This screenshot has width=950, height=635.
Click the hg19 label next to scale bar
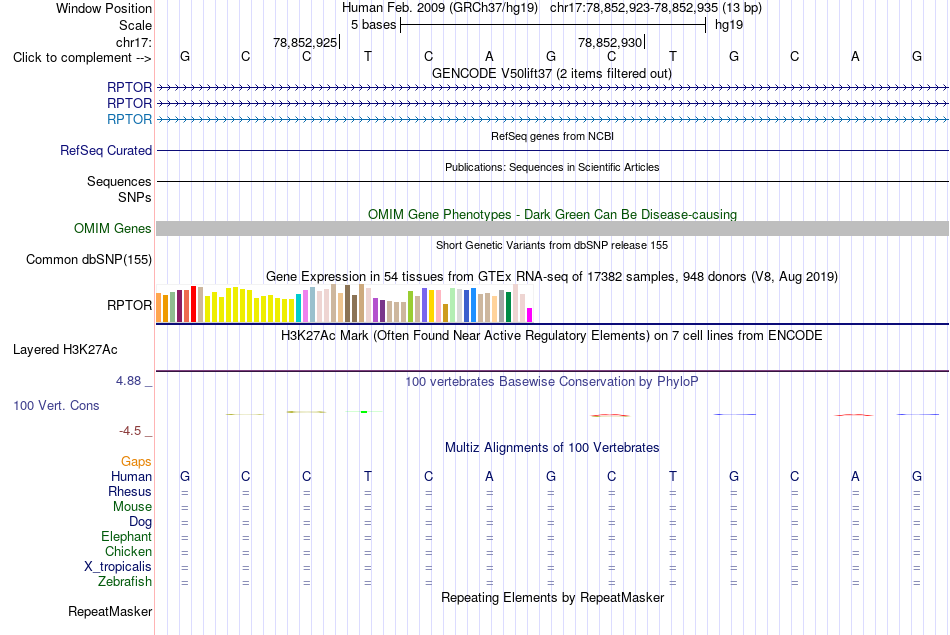point(729,25)
